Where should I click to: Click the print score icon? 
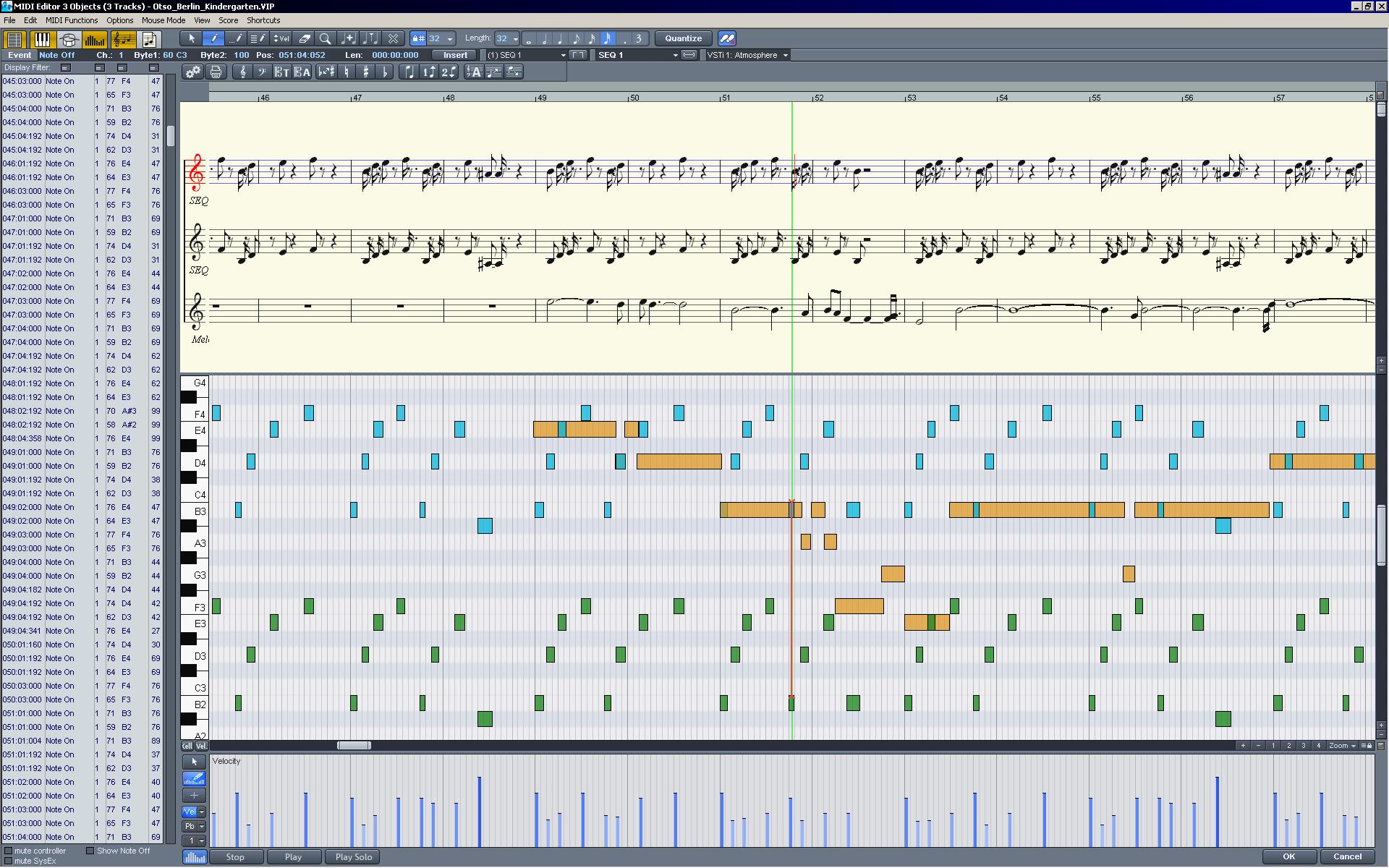[x=216, y=72]
